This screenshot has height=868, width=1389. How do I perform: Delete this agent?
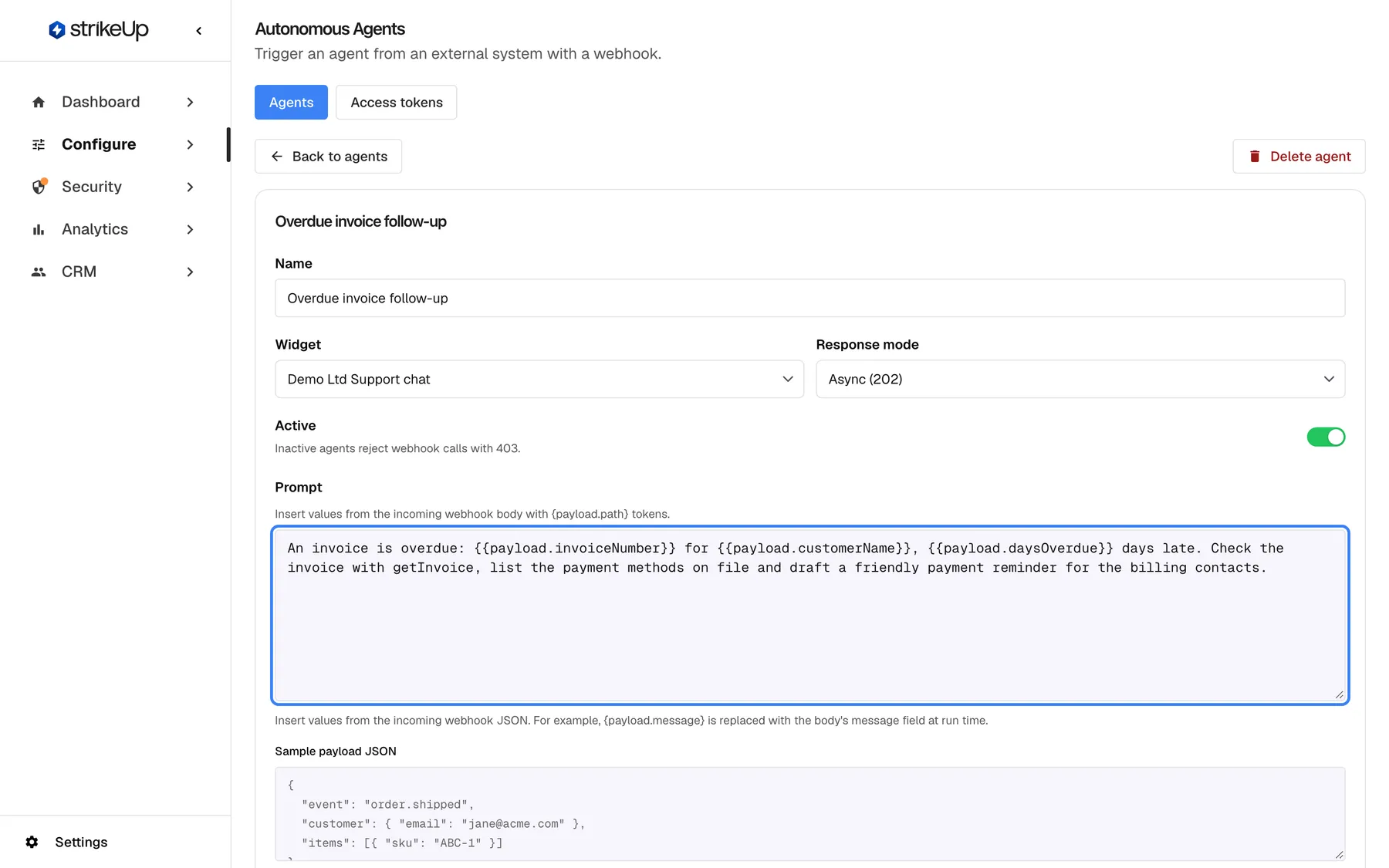pos(1299,157)
